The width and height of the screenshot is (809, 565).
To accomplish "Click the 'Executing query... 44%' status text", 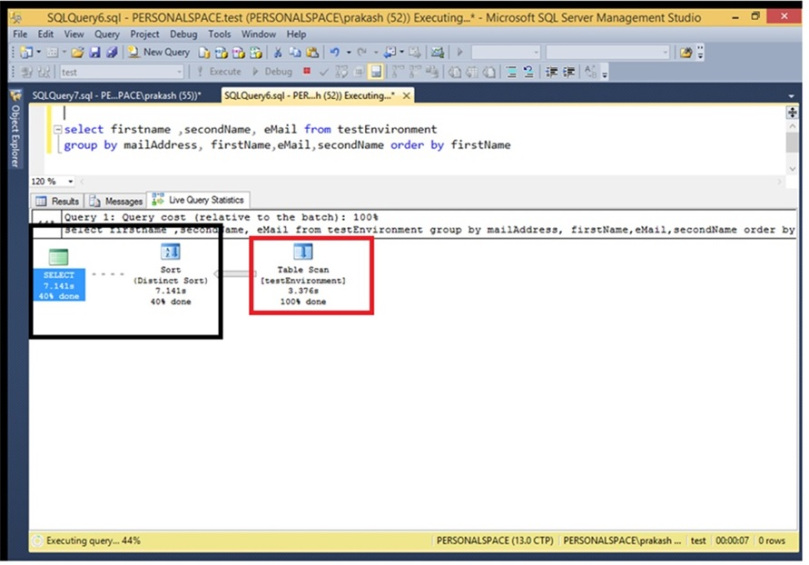I will 93,541.
